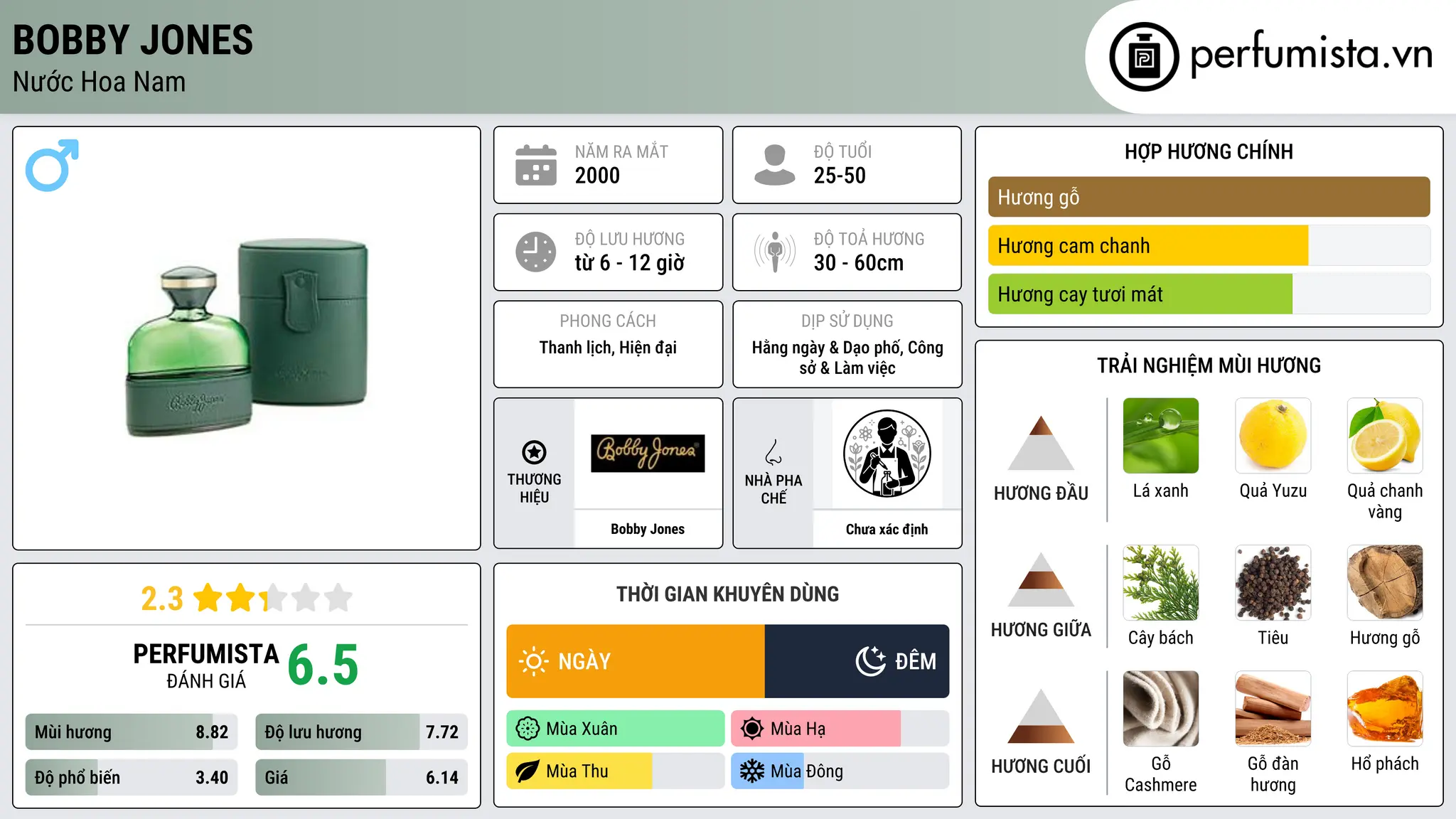Image resolution: width=1456 pixels, height=819 pixels.
Task: Click the sun icon in the Ngày bar
Action: pyautogui.click(x=533, y=661)
